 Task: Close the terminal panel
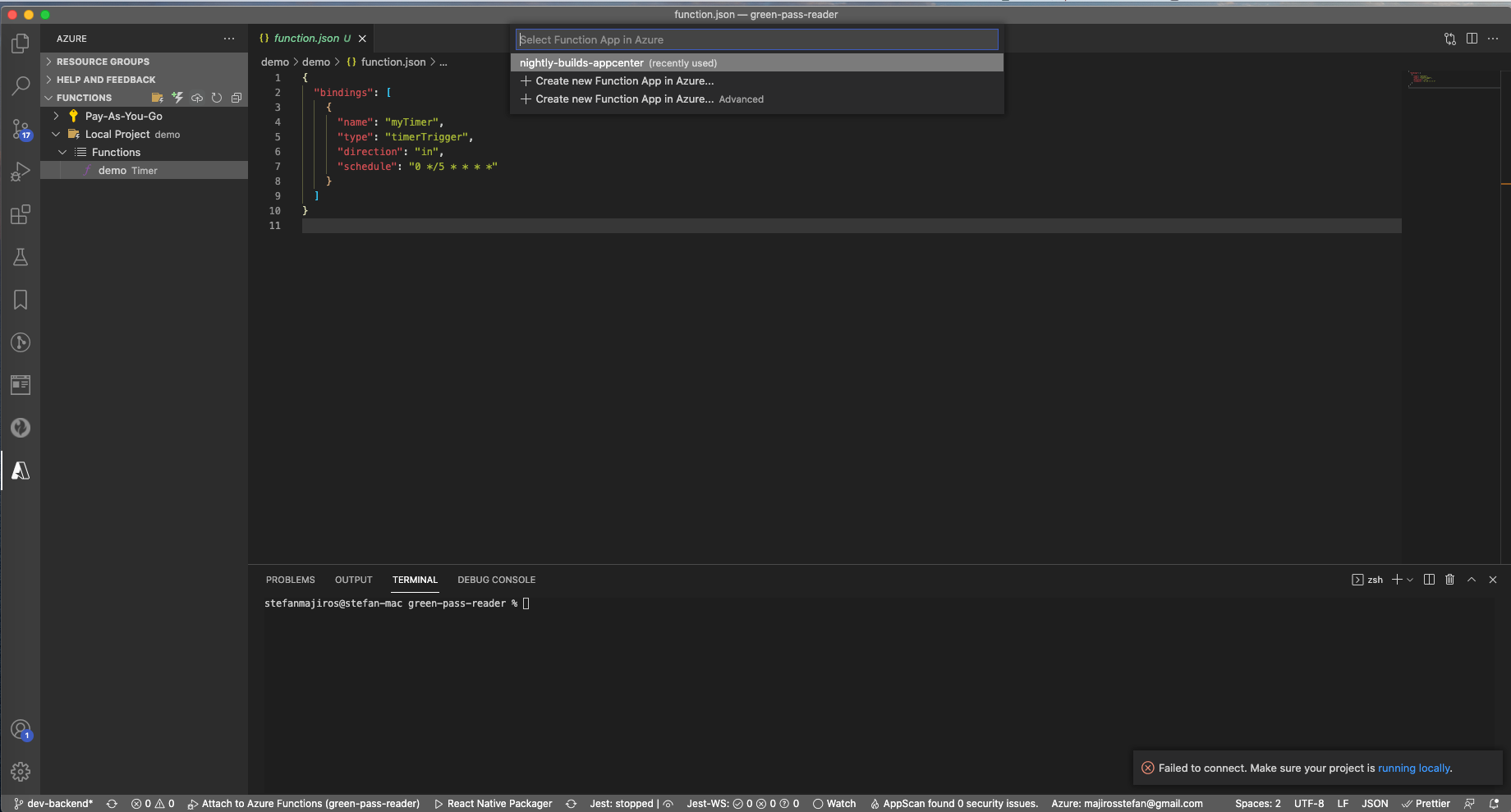pyautogui.click(x=1493, y=580)
